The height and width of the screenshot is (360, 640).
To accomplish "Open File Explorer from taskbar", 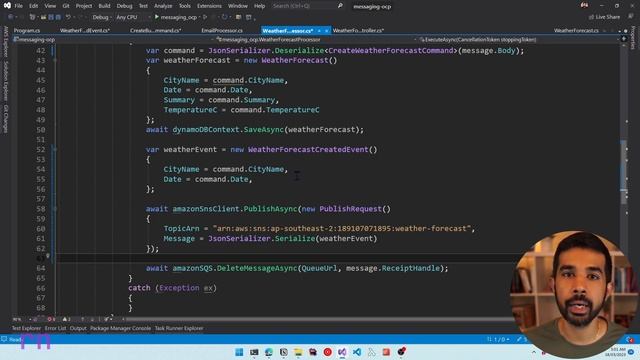I will [x=298, y=352].
